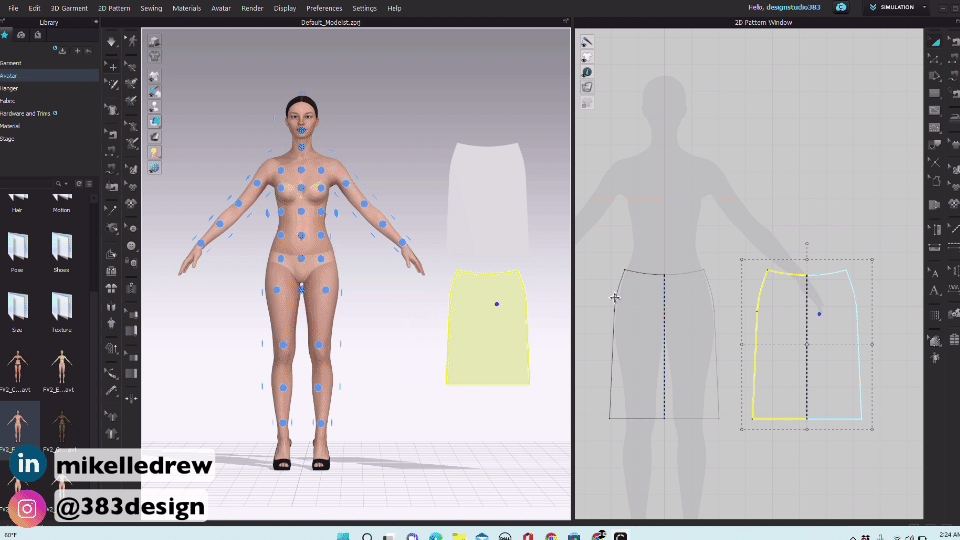Viewport: 960px width, 540px height.
Task: Click the taskbar search magnifier icon
Action: coord(367,536)
